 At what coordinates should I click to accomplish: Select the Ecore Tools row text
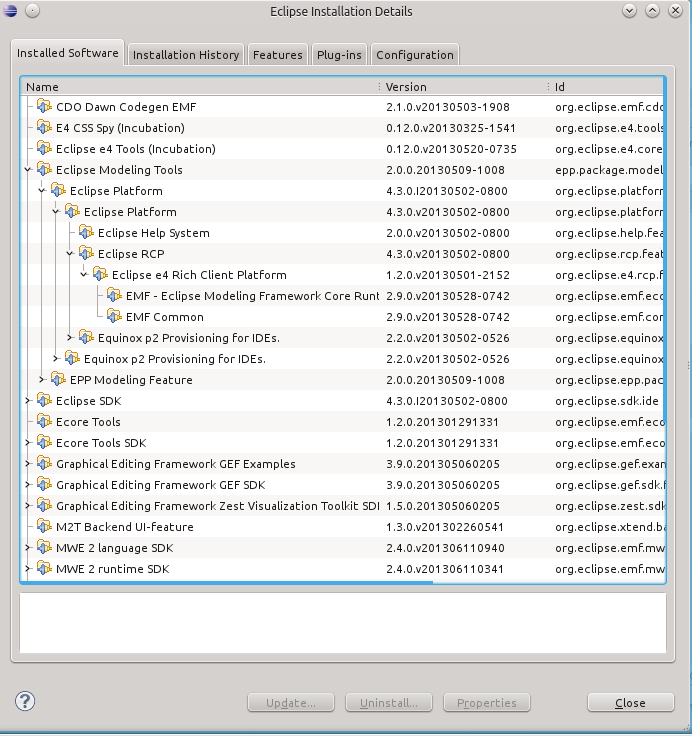88,422
